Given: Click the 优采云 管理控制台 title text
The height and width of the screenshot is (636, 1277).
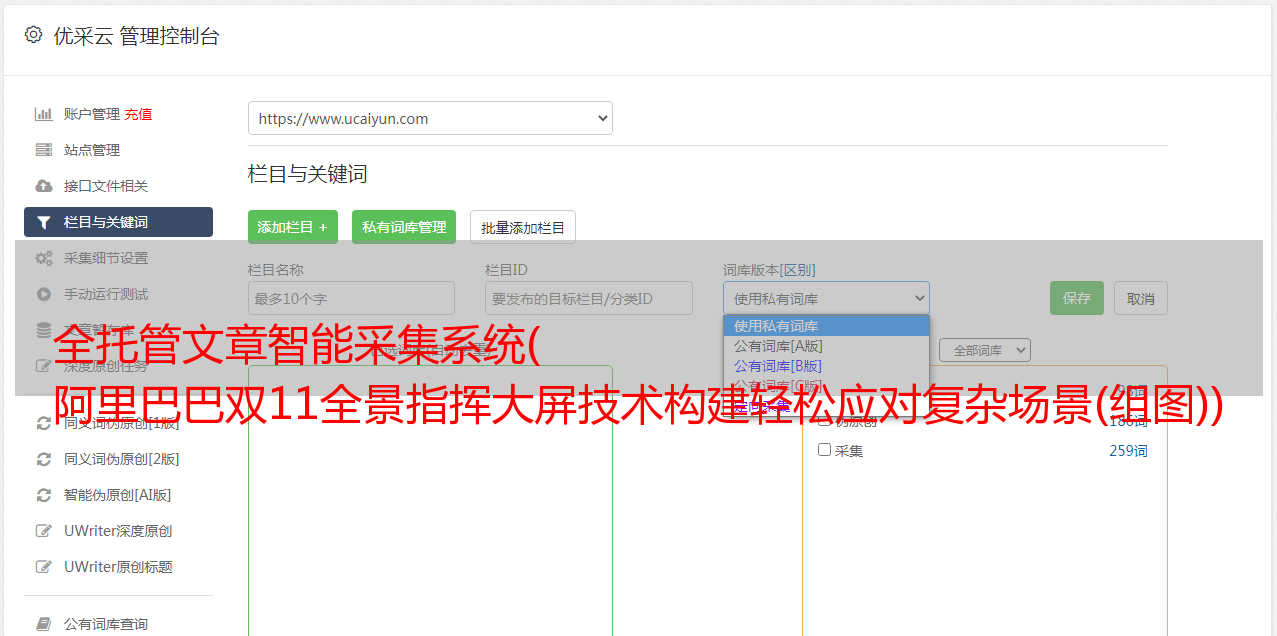Looking at the screenshot, I should click(137, 36).
